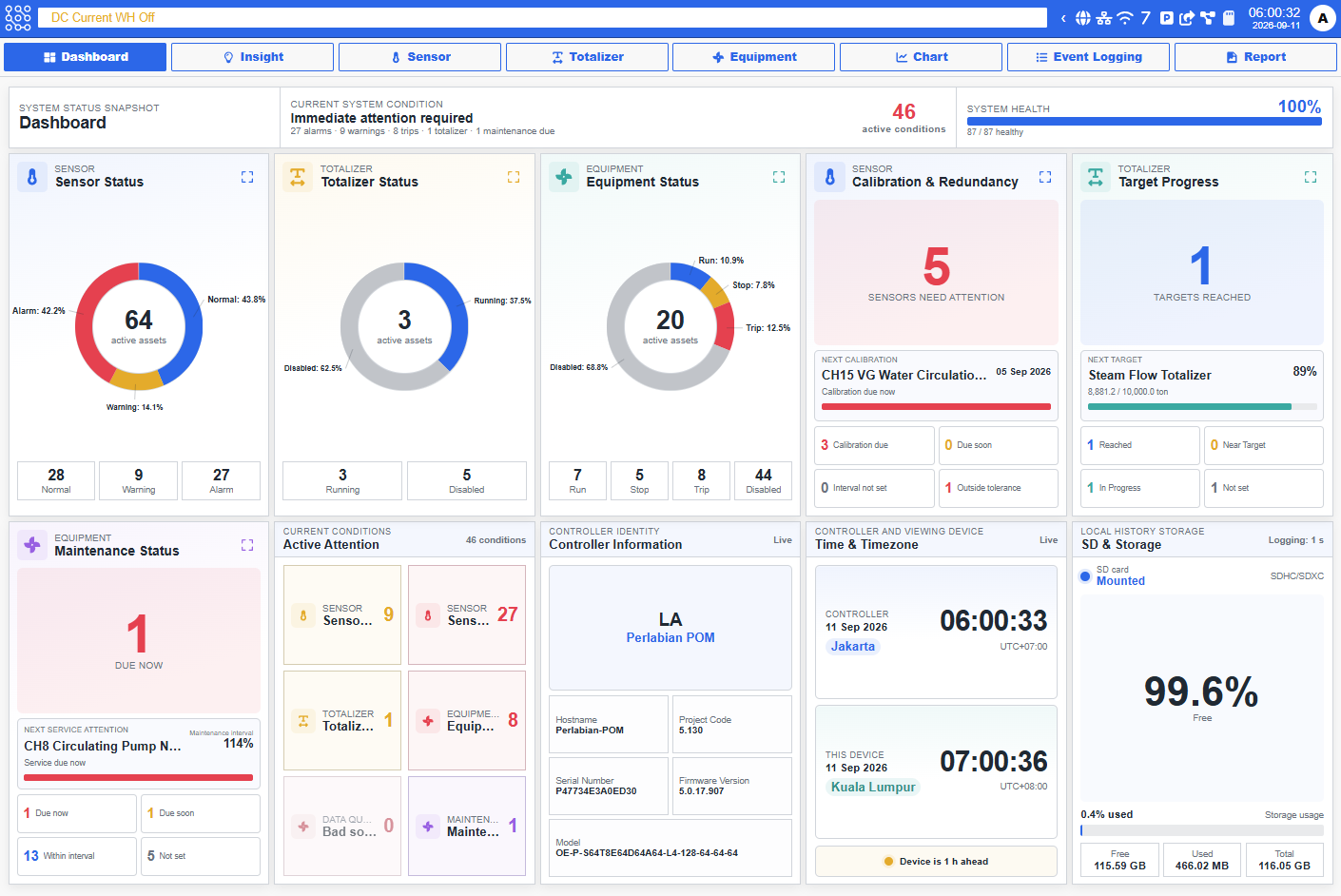Select the 9 Warning sensor count box

point(139,480)
